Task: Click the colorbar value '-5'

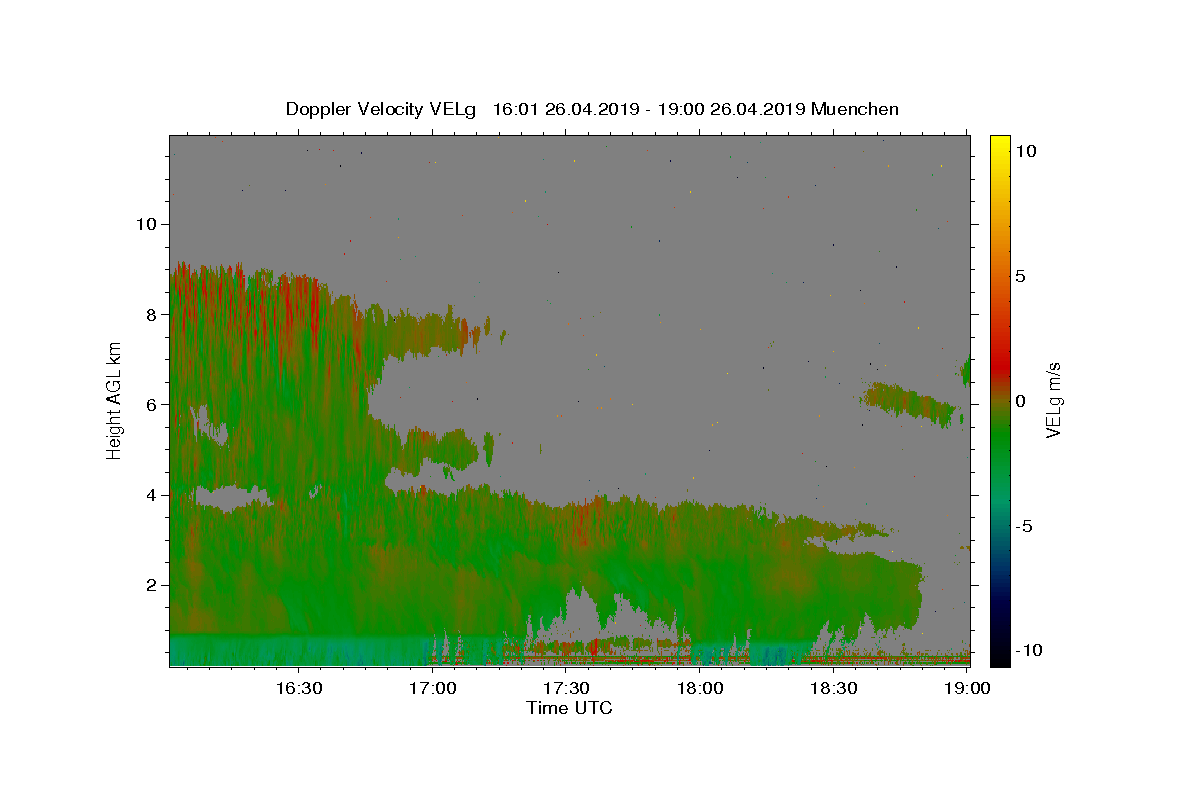Action: [1025, 526]
